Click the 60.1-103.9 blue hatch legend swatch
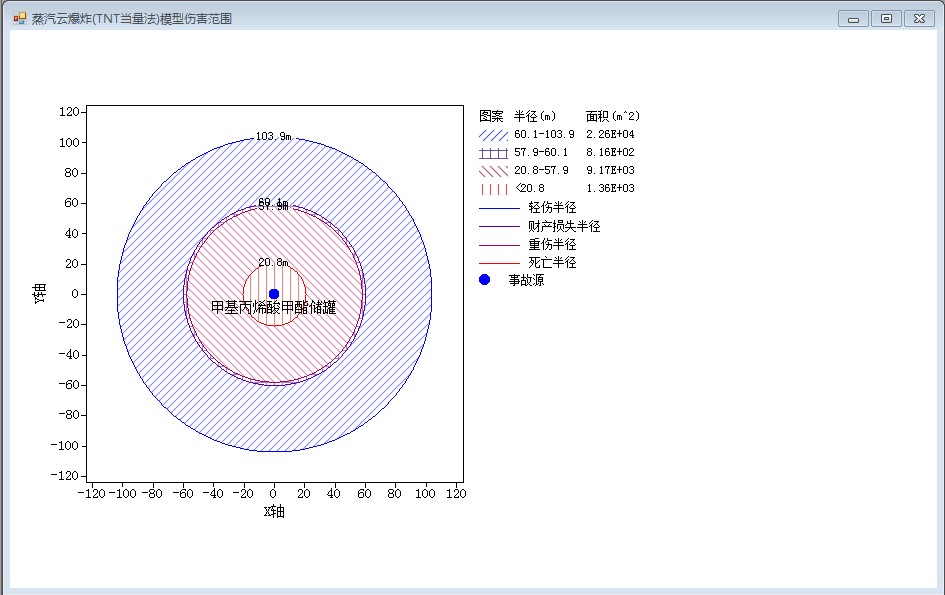Viewport: 945px width, 595px height. click(x=494, y=135)
